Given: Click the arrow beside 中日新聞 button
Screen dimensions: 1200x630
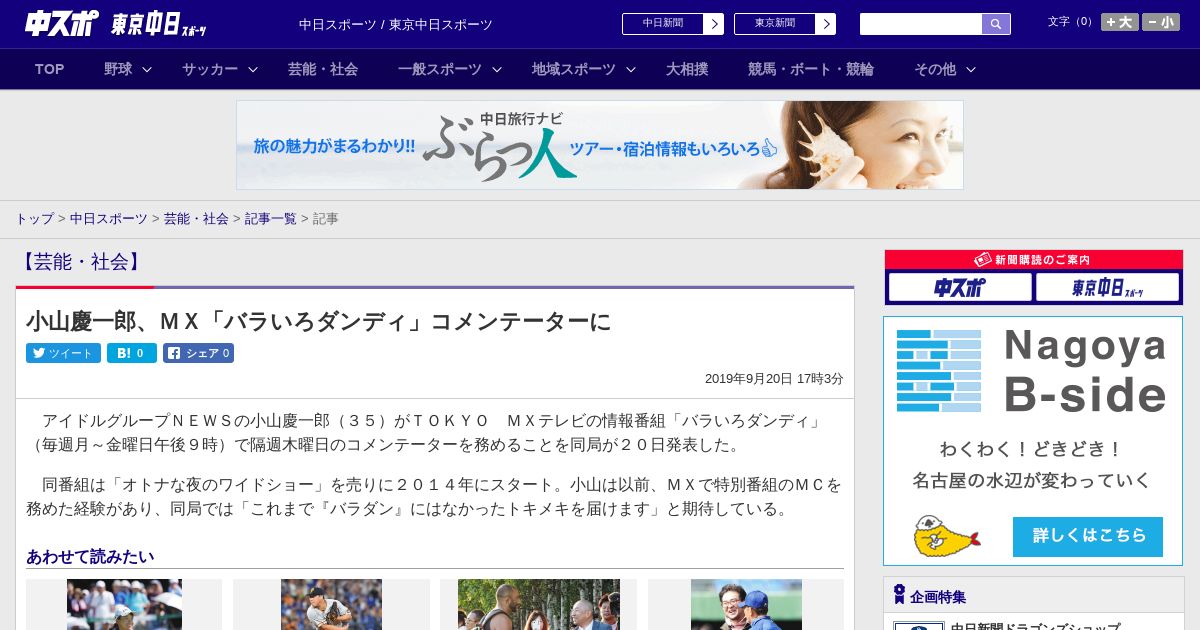Looking at the screenshot, I should click(x=714, y=24).
